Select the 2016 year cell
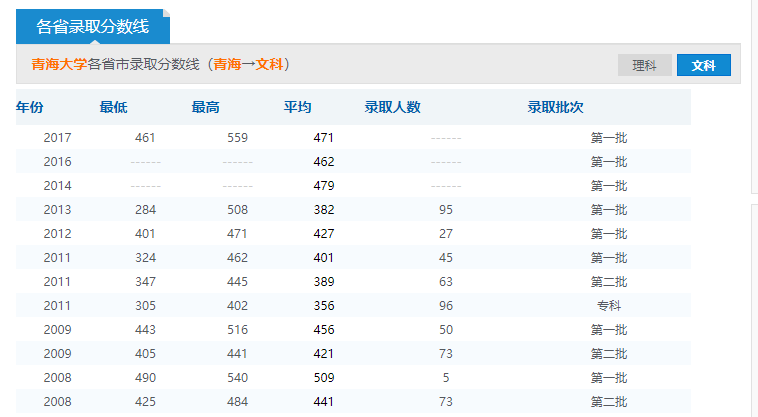The image size is (758, 417). click(x=58, y=162)
